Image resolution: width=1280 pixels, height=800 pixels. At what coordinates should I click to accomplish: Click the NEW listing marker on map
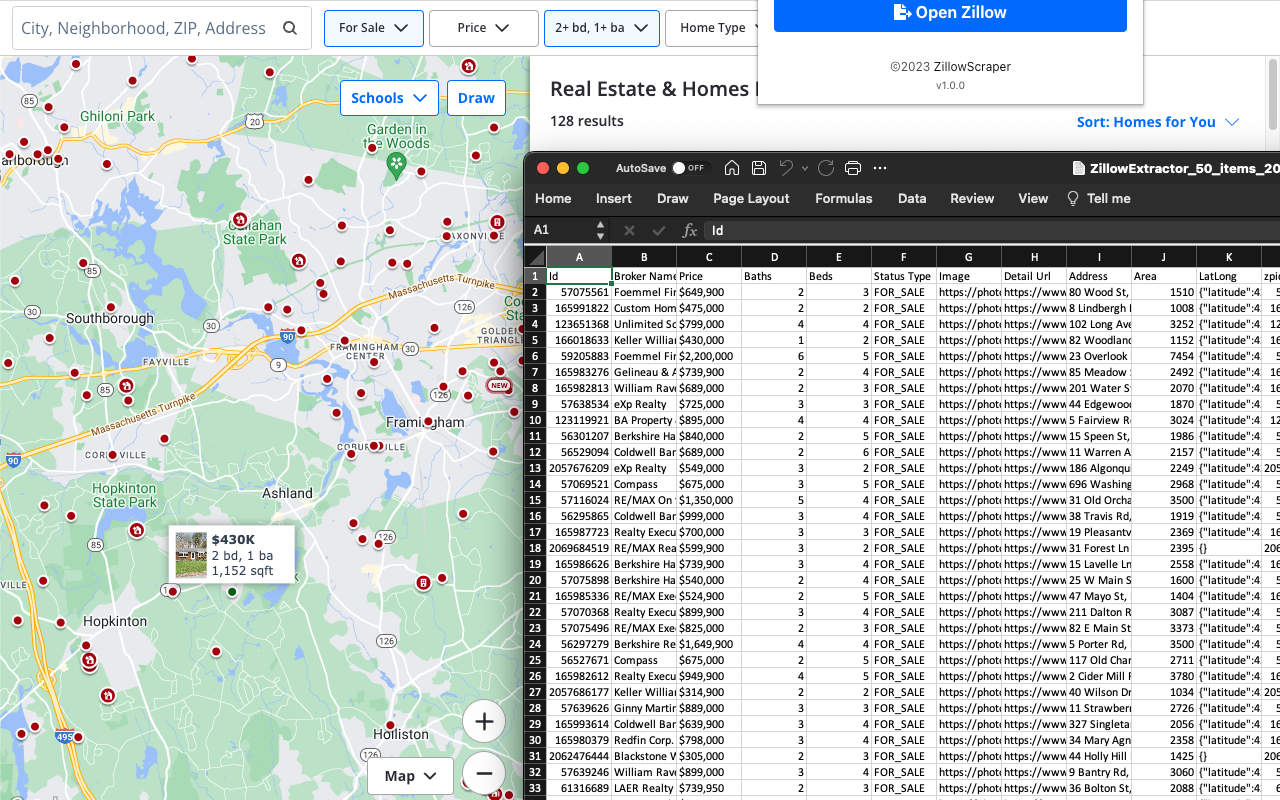[x=498, y=385]
